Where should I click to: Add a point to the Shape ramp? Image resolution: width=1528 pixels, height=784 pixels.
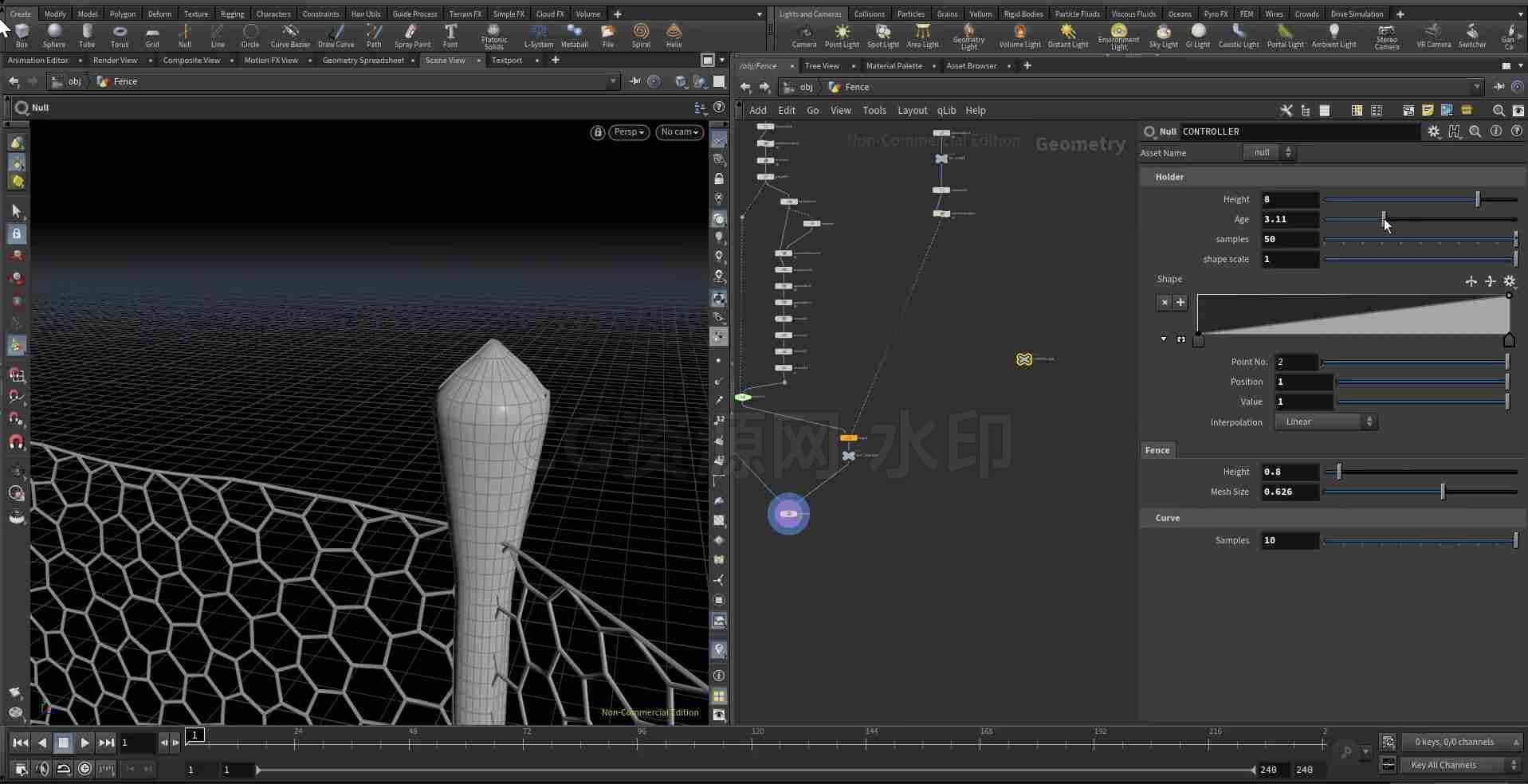[1180, 303]
